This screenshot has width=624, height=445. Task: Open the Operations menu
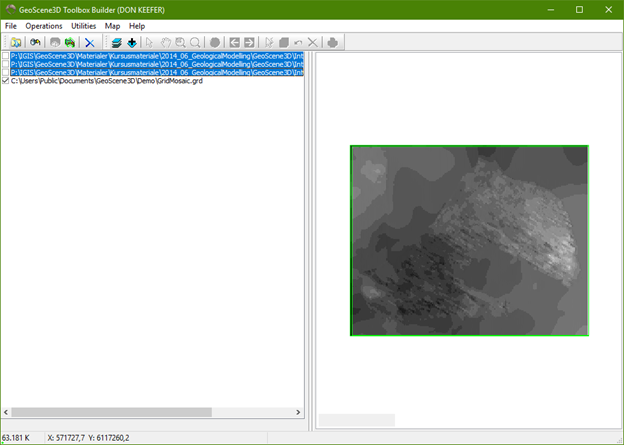point(44,26)
